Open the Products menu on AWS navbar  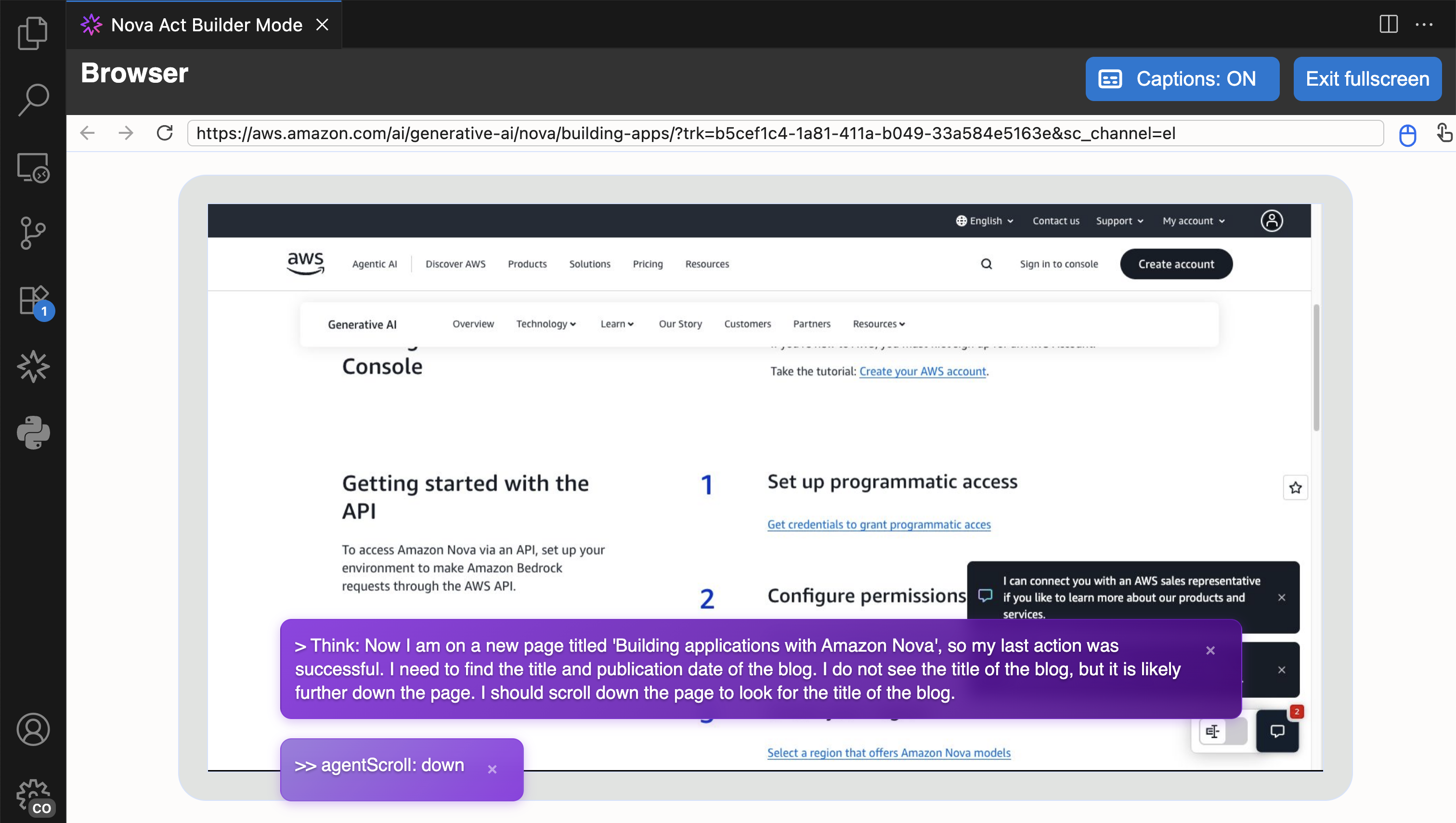pos(527,264)
